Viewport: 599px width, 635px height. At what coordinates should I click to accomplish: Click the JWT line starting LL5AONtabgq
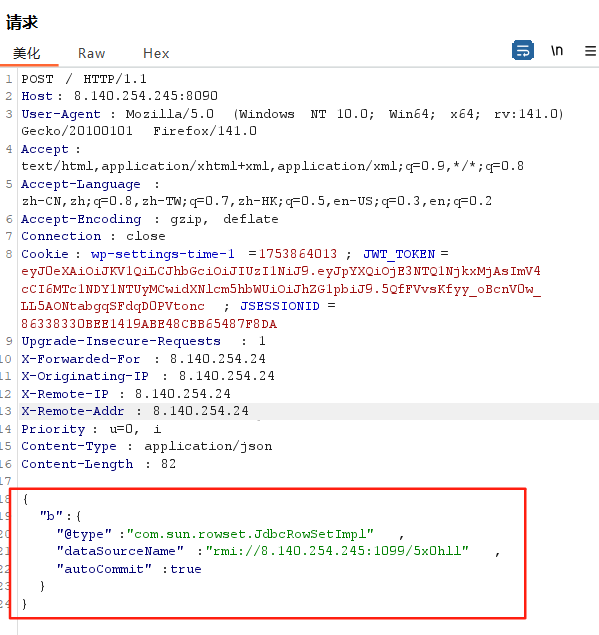(113, 306)
